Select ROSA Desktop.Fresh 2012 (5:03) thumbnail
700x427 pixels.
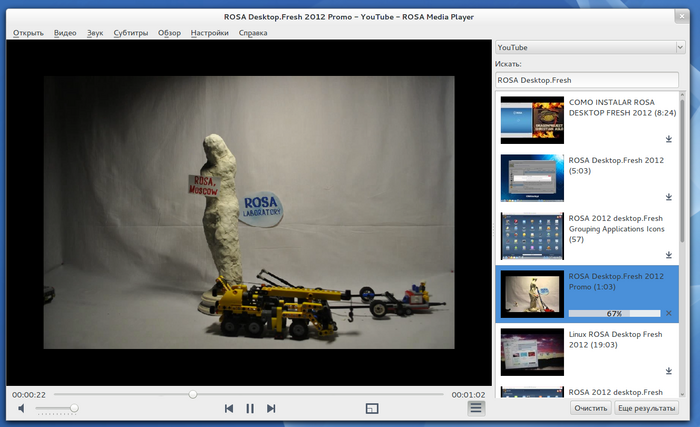point(532,178)
